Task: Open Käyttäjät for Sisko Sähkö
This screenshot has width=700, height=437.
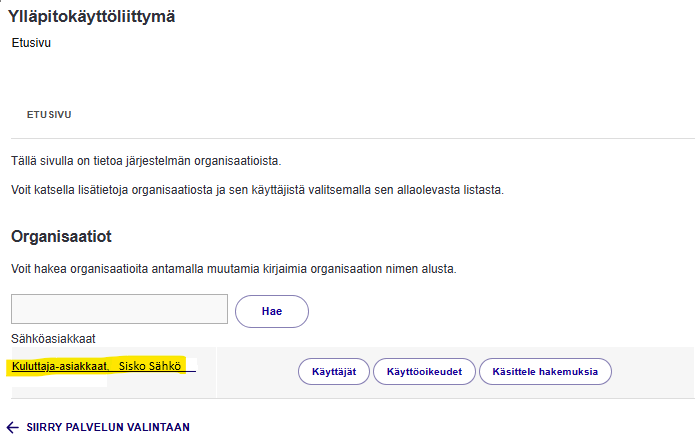Action: point(334,371)
